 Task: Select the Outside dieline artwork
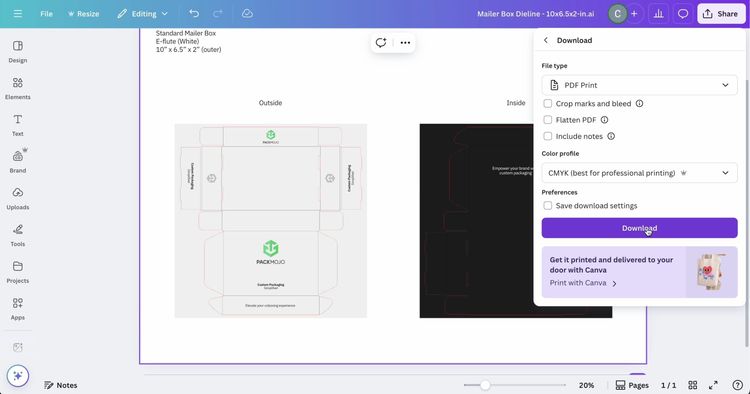pos(271,220)
